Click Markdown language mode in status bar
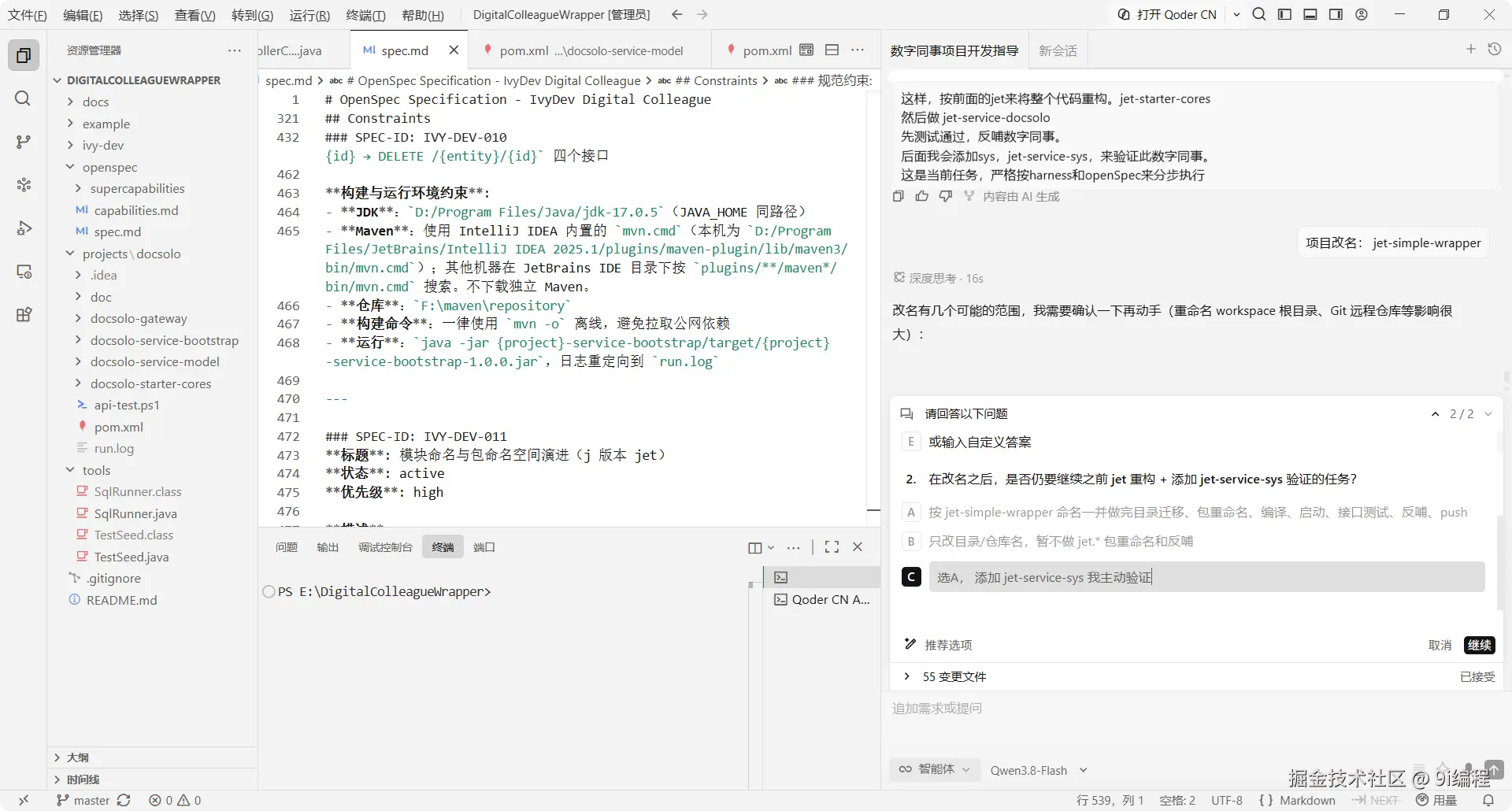The height and width of the screenshot is (811, 1512). 1307,800
